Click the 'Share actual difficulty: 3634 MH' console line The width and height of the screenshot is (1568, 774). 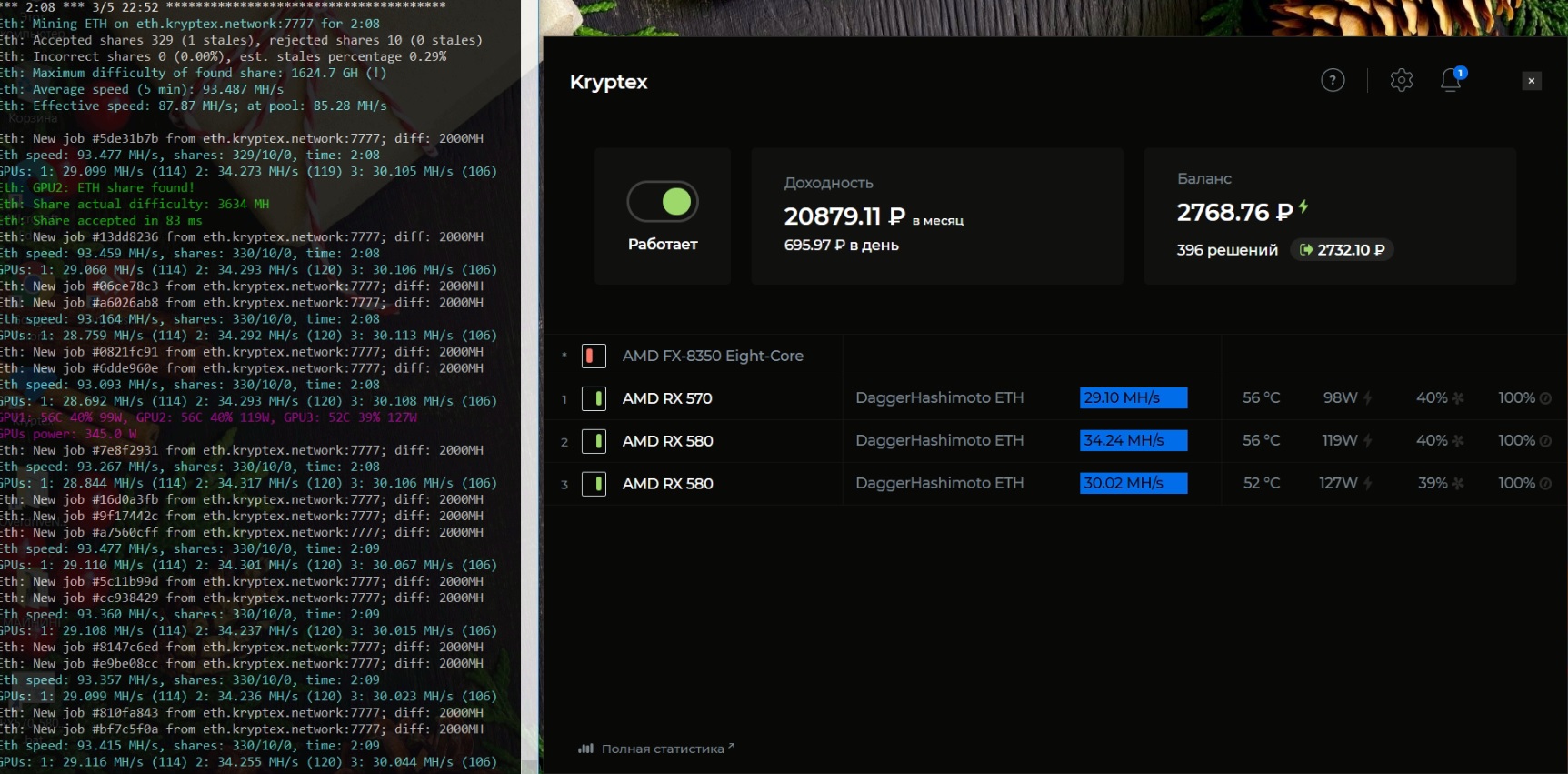click(x=135, y=204)
